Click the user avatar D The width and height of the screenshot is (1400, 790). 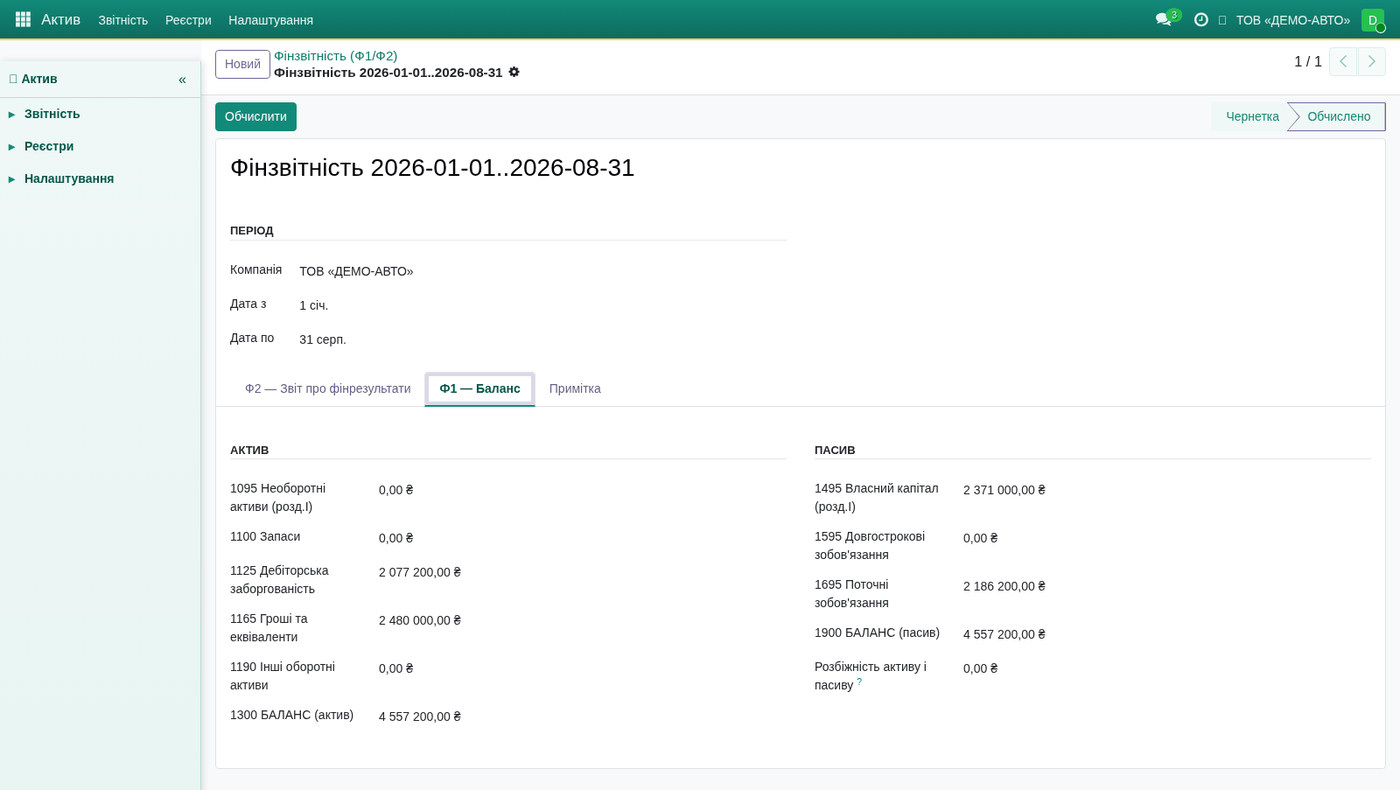1373,20
